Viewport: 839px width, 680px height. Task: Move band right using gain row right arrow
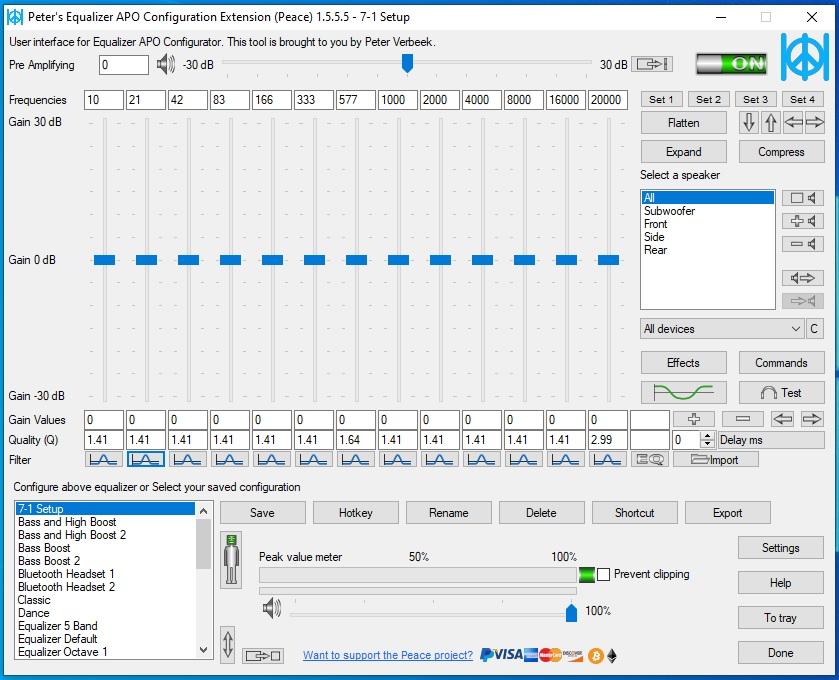pyautogui.click(x=812, y=419)
